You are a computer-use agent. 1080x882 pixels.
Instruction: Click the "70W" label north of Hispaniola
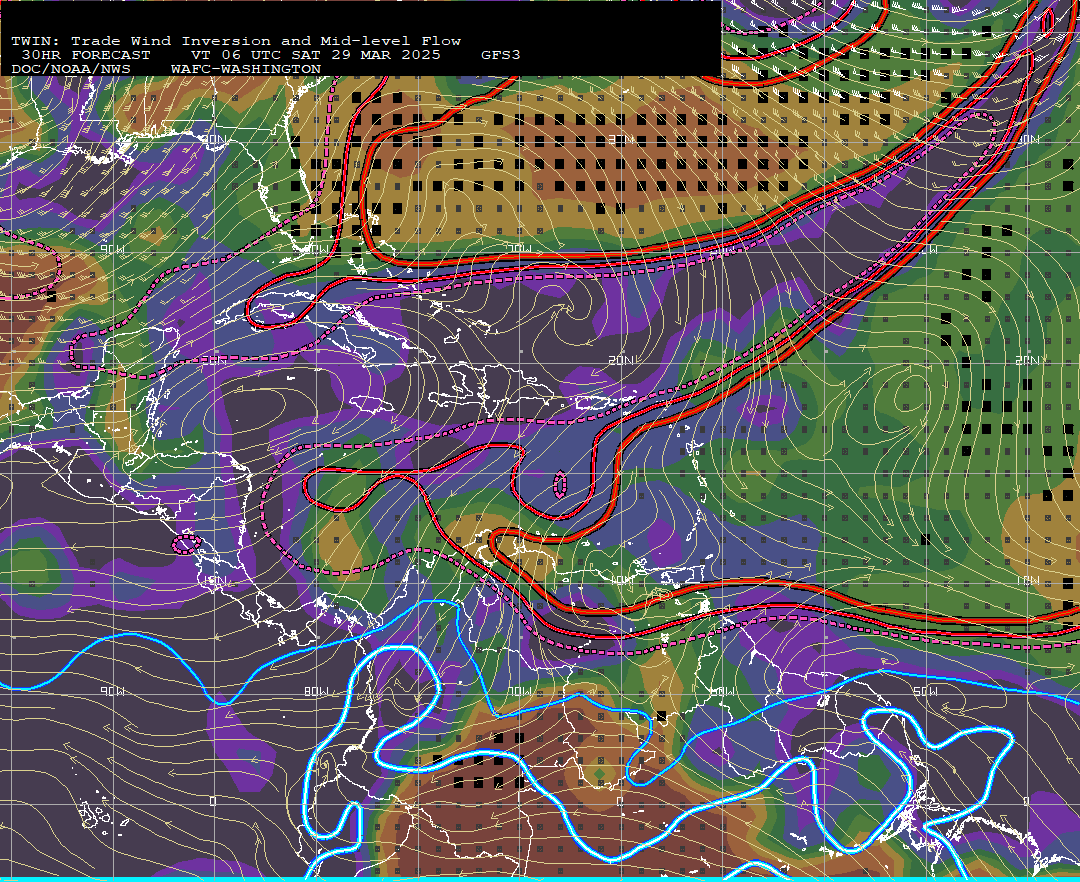click(520, 249)
